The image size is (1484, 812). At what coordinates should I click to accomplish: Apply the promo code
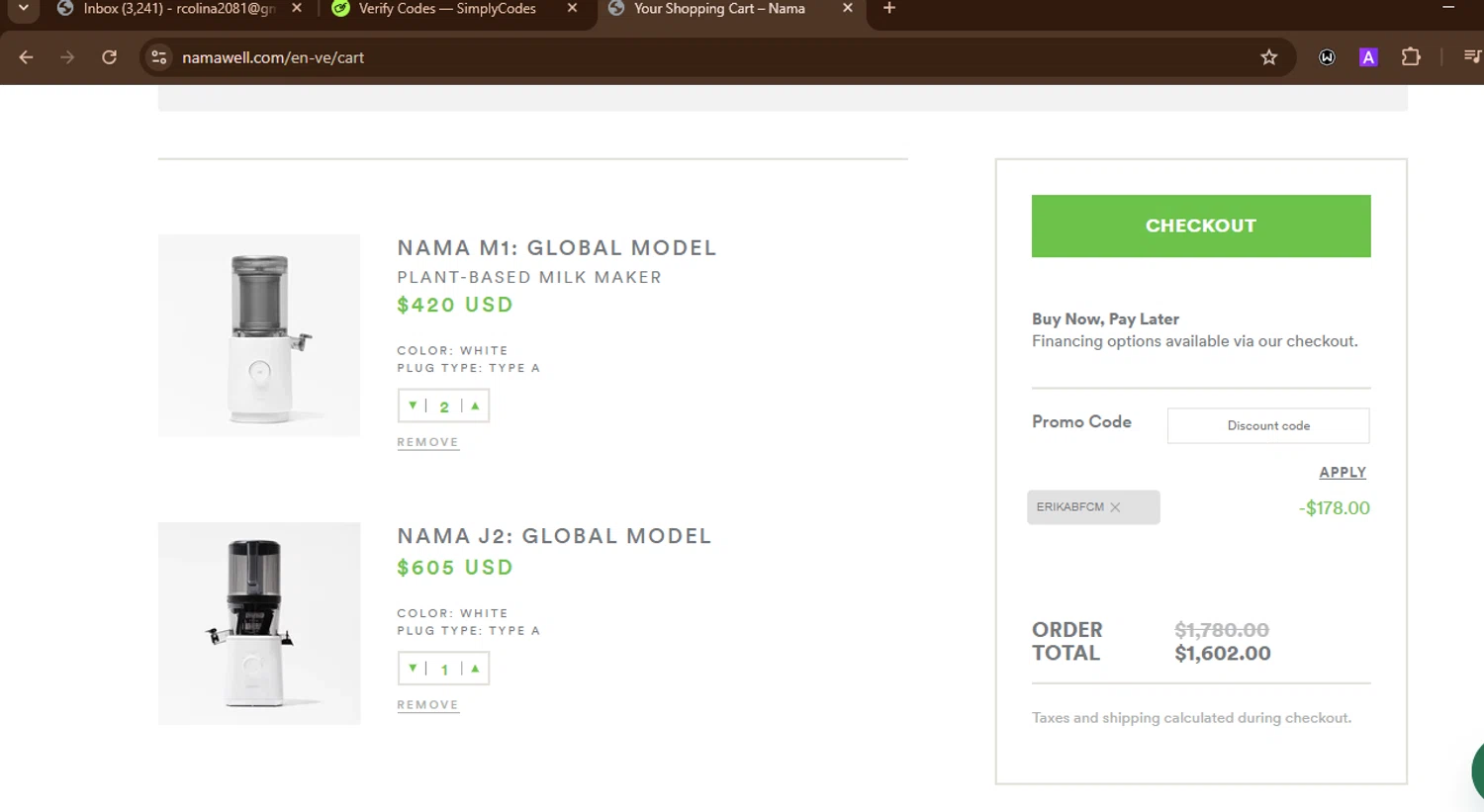pos(1343,473)
